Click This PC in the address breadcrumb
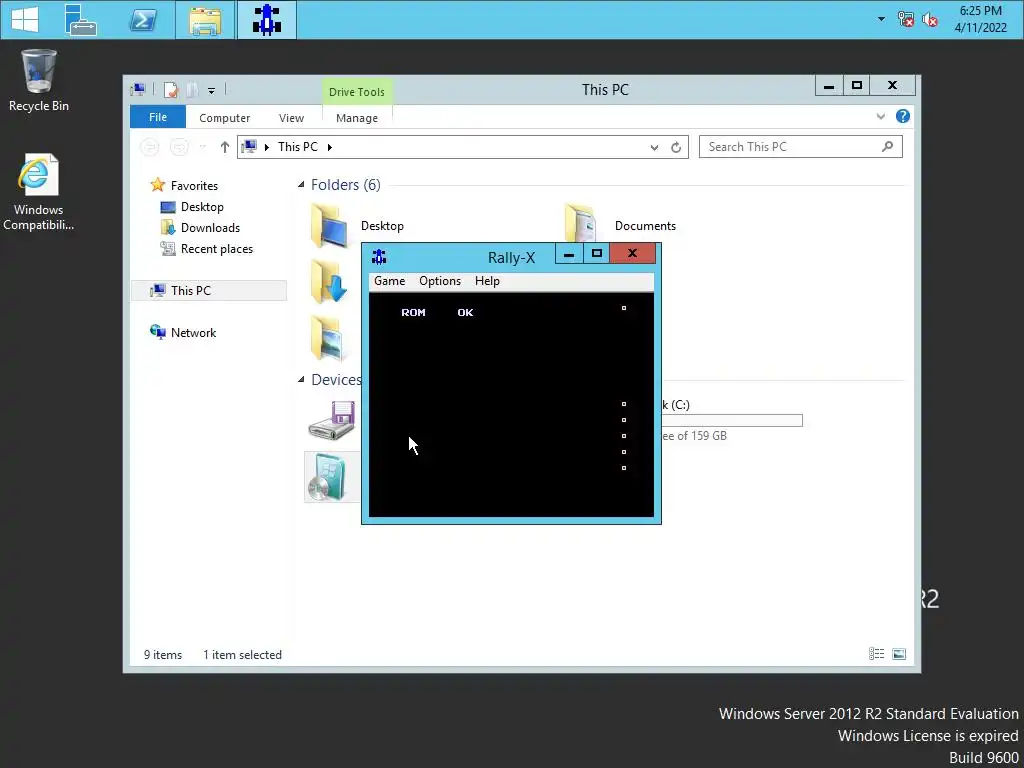 (298, 147)
